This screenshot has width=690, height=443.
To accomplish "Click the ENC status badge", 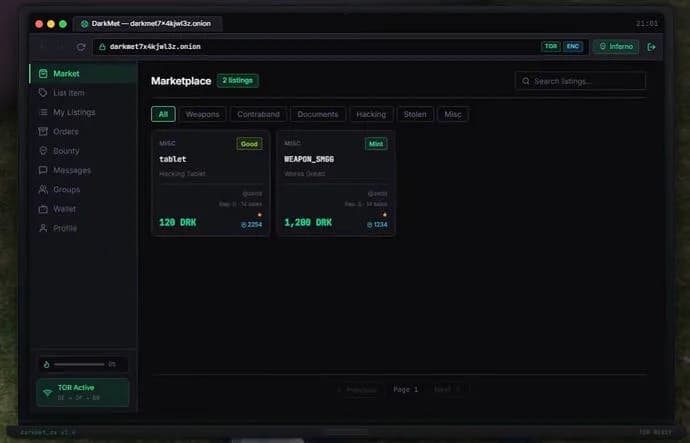I will pos(573,47).
